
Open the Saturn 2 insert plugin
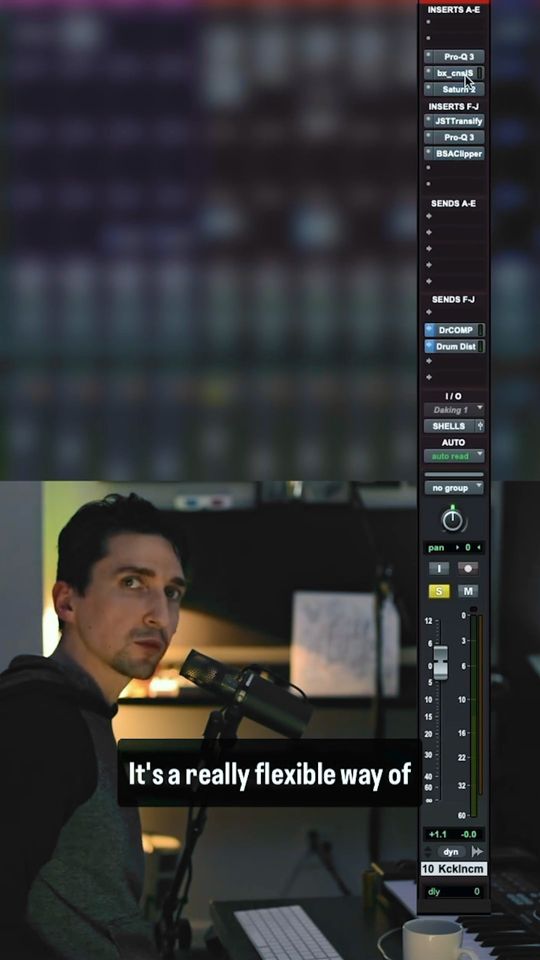(459, 89)
